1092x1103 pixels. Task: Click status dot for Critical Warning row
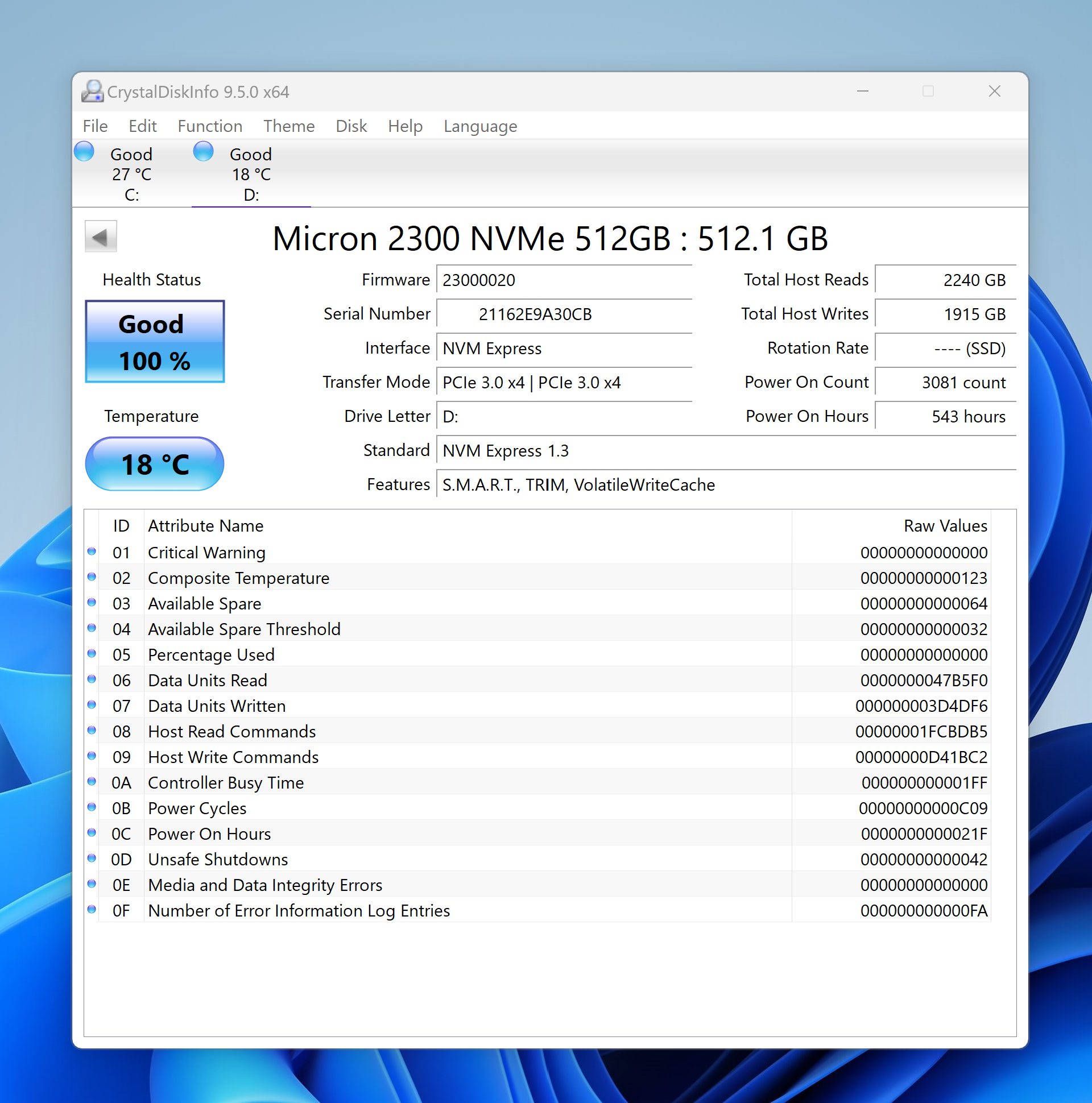coord(92,551)
